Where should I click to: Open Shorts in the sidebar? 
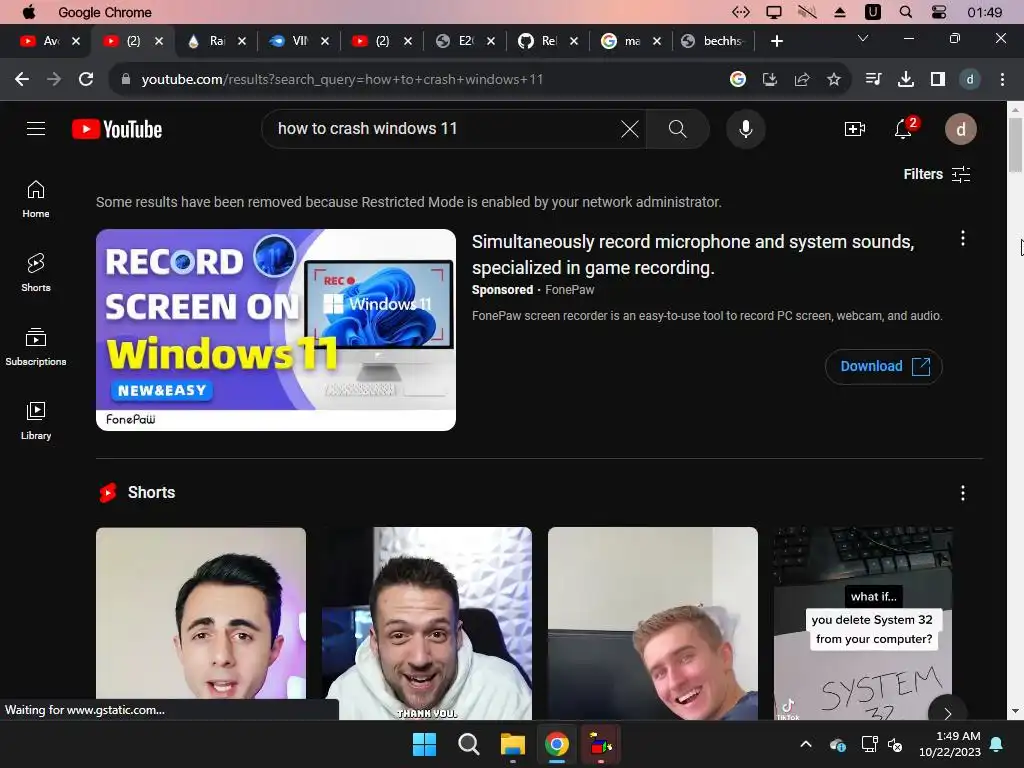point(36,273)
